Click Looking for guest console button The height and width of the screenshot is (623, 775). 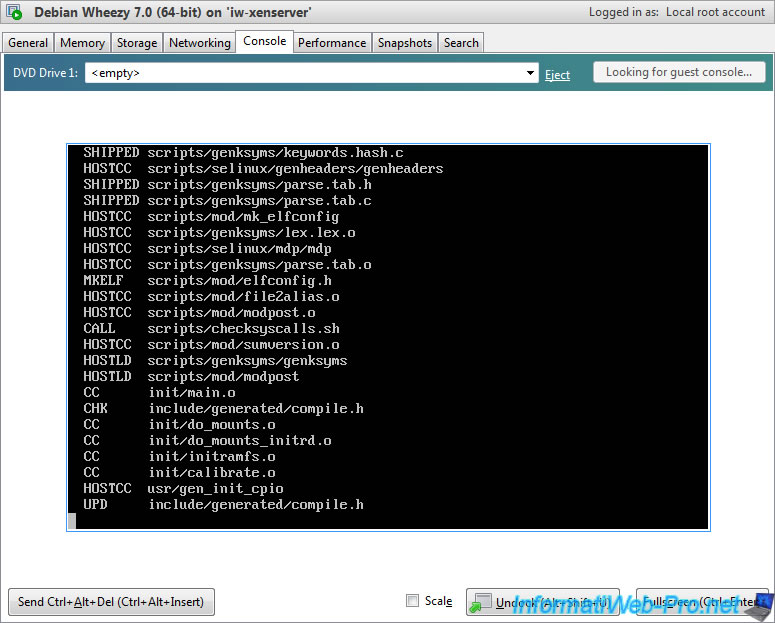click(x=679, y=72)
